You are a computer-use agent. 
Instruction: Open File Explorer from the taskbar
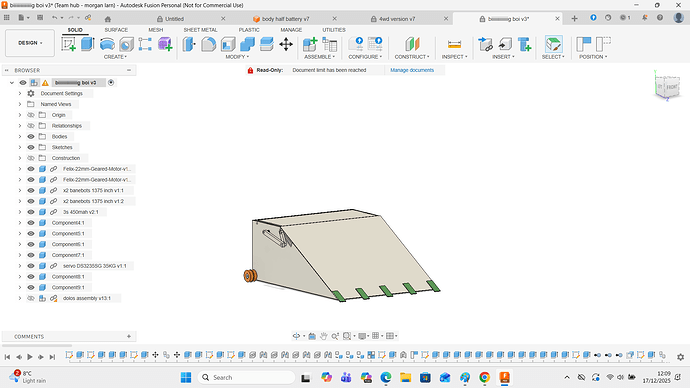coord(405,377)
